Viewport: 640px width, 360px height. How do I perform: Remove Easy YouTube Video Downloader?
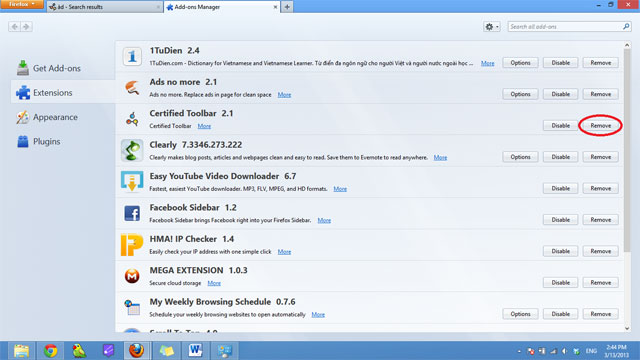tap(600, 189)
